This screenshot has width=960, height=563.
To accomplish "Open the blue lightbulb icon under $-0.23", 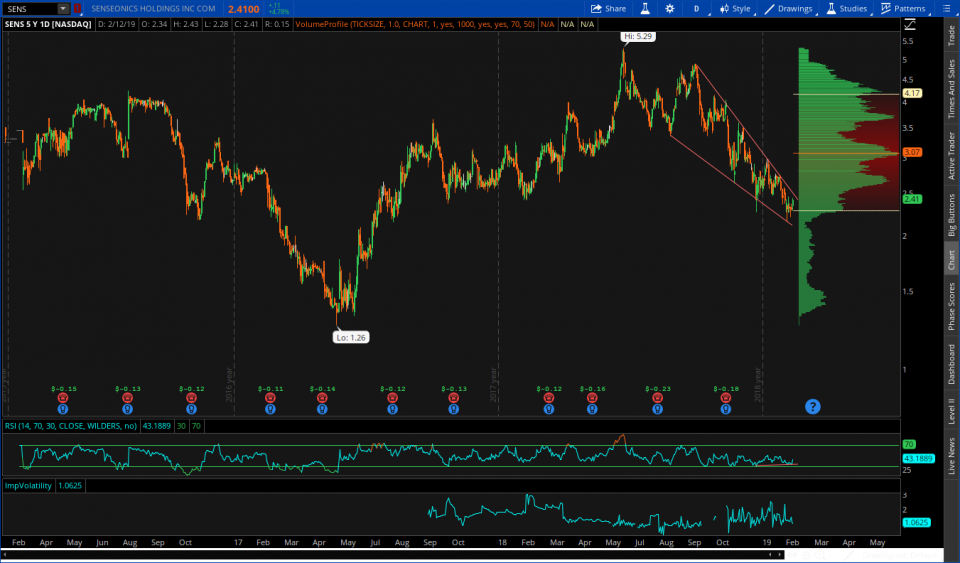I will [658, 409].
